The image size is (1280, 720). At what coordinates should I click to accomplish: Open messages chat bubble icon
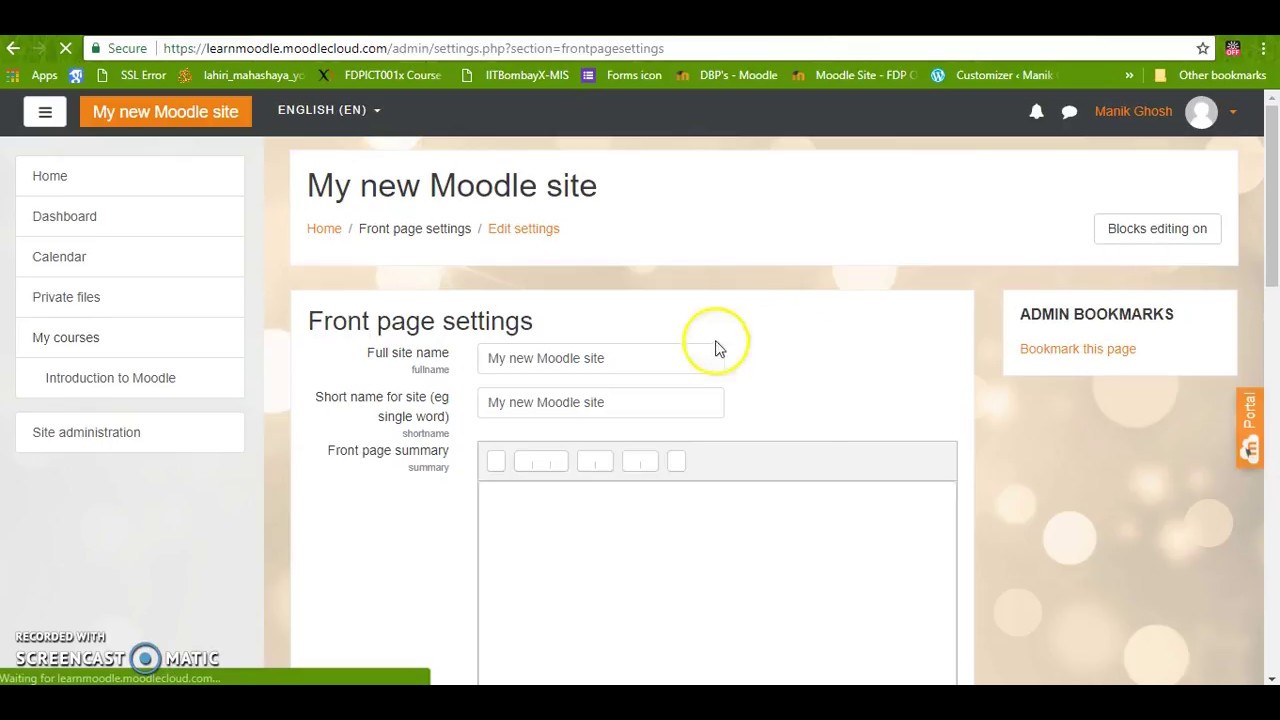[x=1069, y=112]
